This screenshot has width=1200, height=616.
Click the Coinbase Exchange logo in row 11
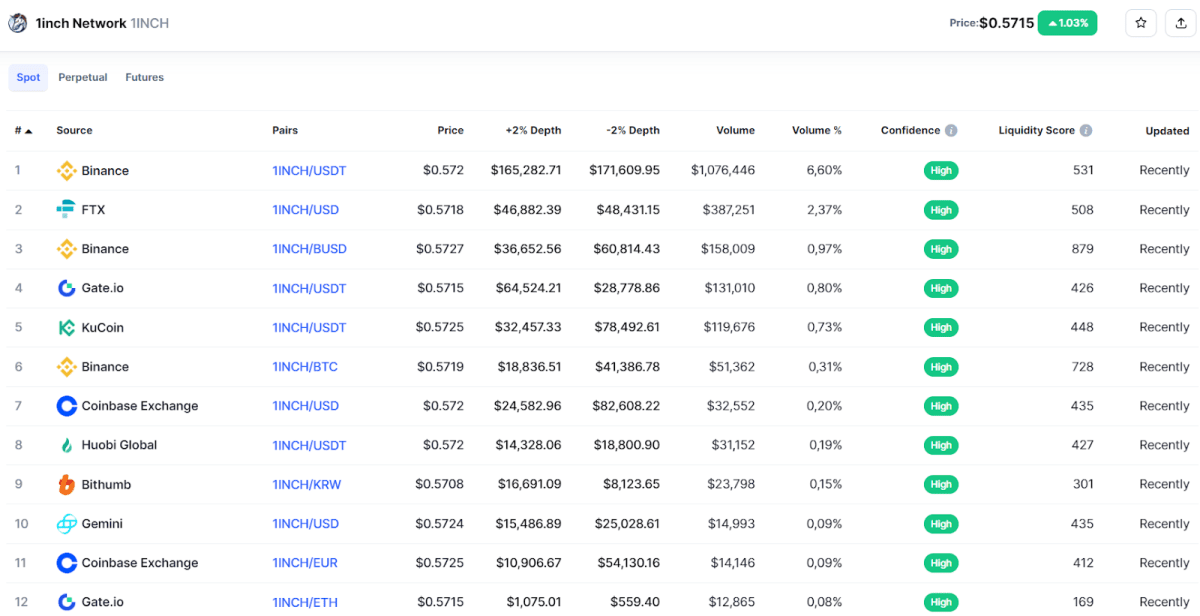[x=66, y=563]
